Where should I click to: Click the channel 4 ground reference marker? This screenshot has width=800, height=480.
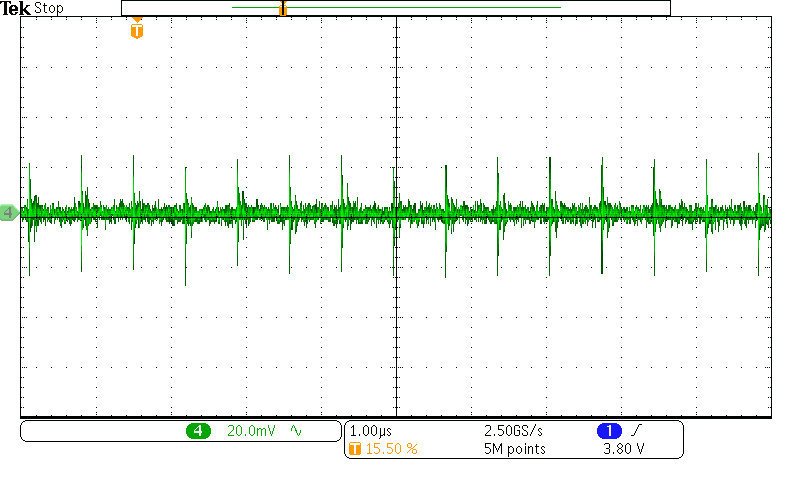pos(8,213)
